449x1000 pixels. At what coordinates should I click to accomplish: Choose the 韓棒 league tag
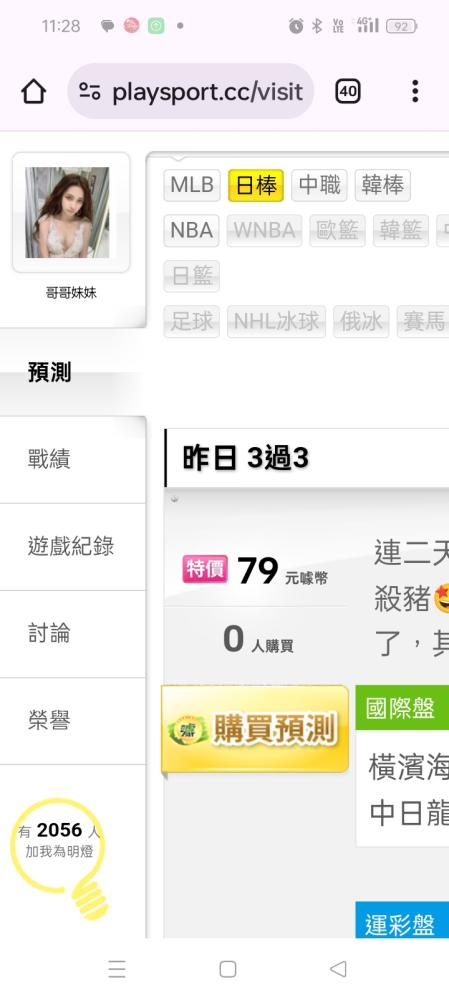coord(383,186)
